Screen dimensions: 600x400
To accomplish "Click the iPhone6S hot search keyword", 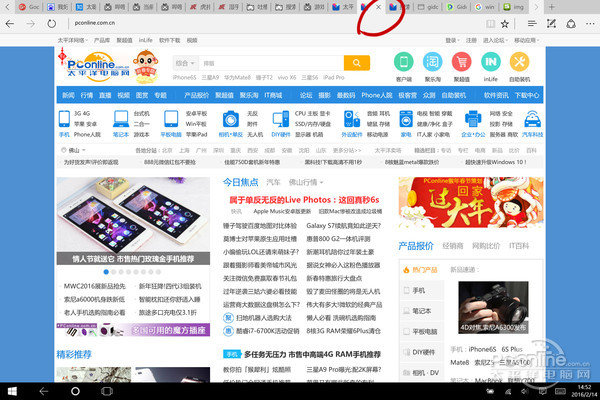I will 184,77.
